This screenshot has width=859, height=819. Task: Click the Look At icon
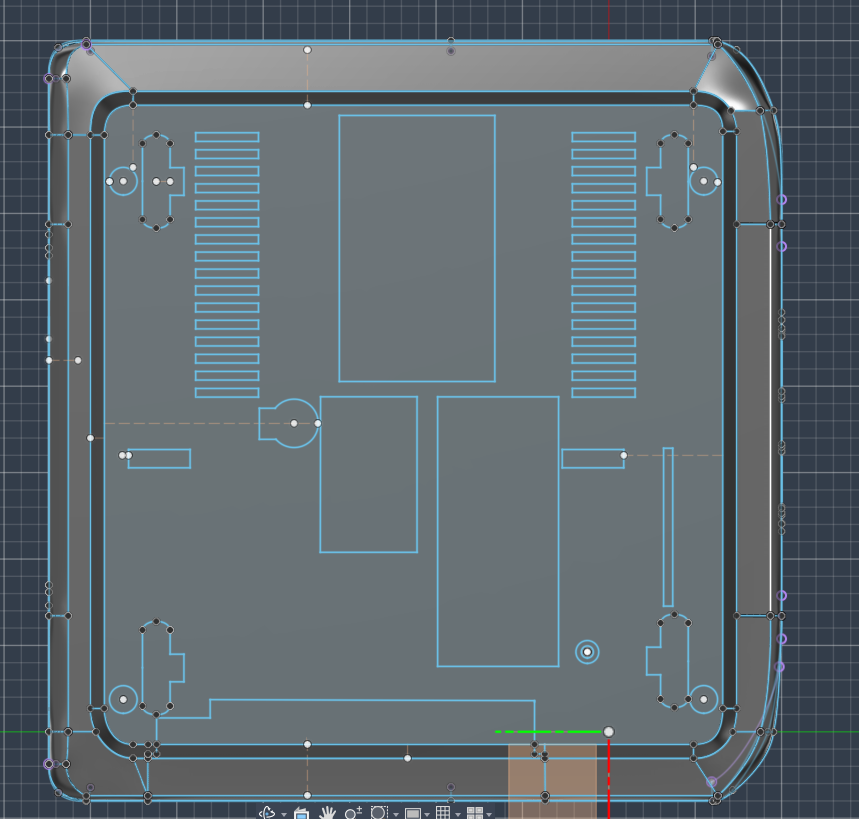click(x=301, y=813)
